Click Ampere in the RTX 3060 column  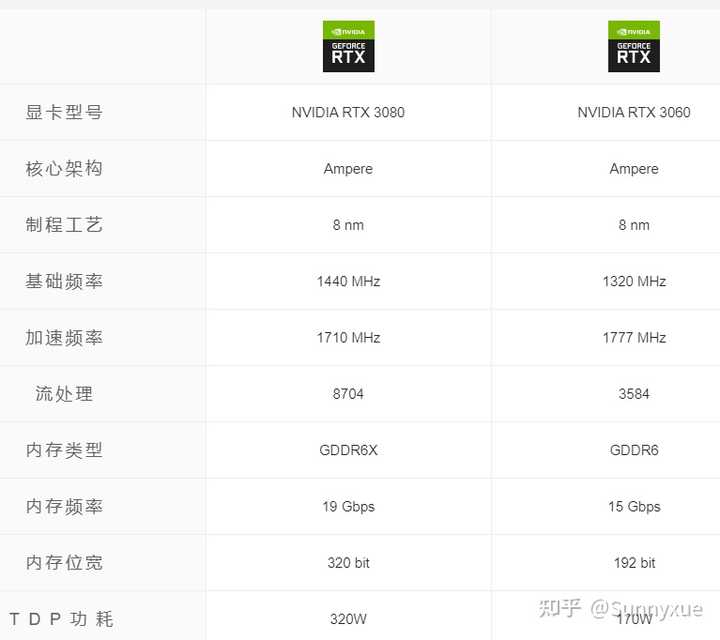tap(634, 169)
